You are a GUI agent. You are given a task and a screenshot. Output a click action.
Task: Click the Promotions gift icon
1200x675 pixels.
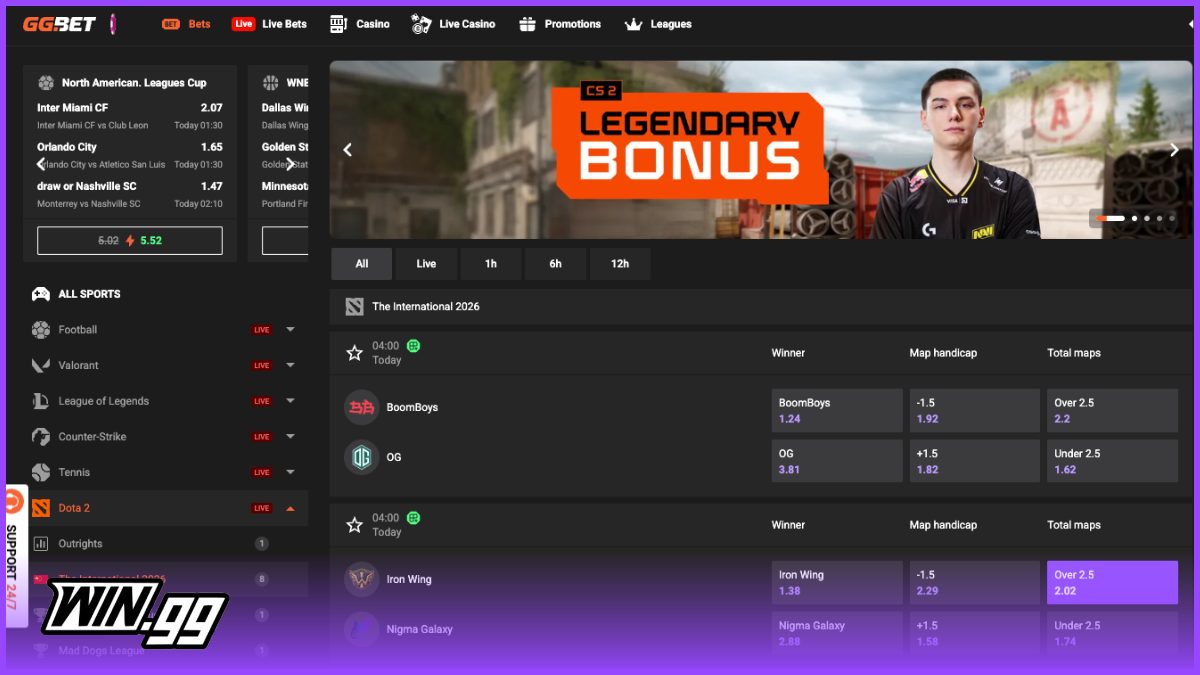pyautogui.click(x=527, y=24)
